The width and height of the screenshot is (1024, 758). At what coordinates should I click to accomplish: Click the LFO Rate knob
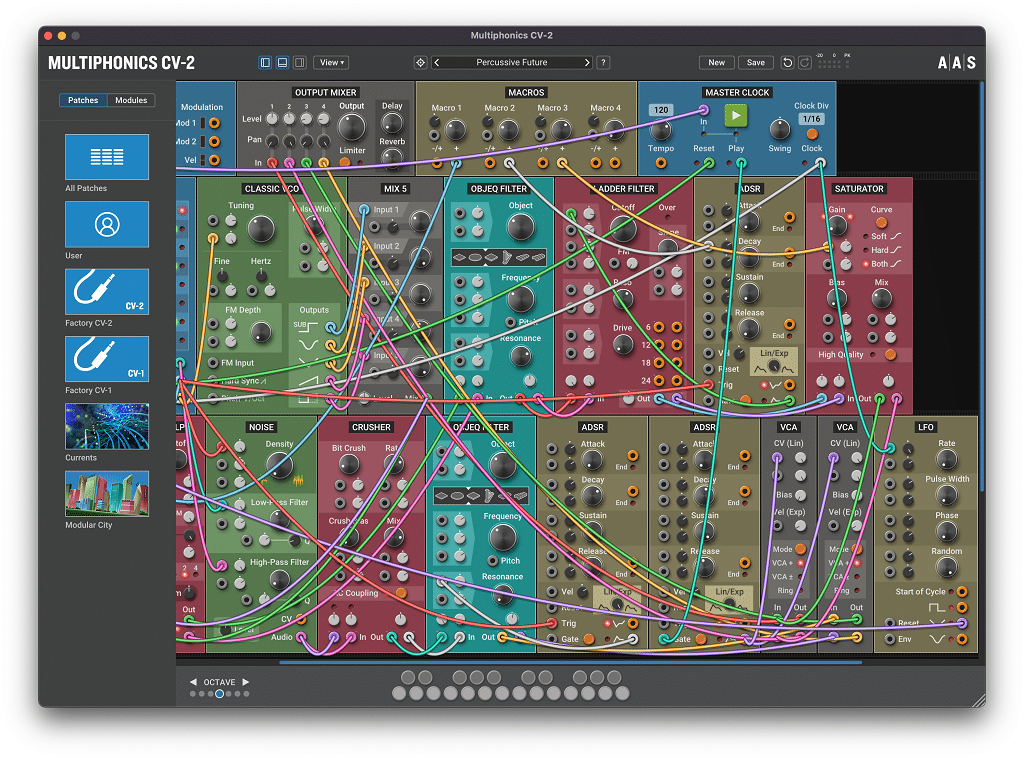946,460
